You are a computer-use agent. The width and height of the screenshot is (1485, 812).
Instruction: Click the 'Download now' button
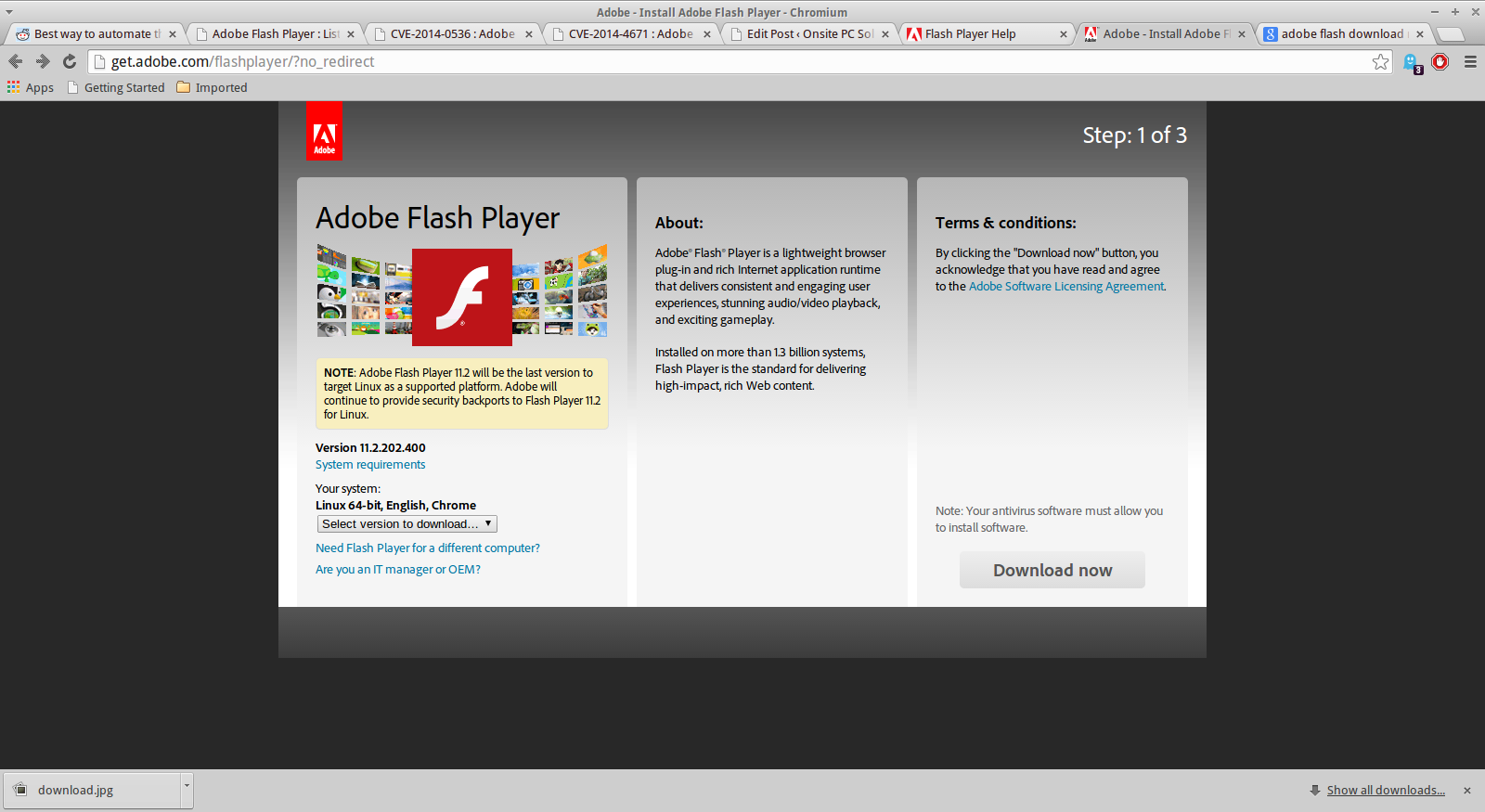pos(1052,570)
